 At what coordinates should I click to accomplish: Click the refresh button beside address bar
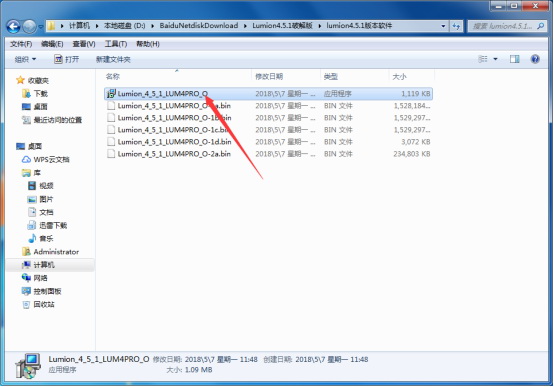[x=456, y=26]
